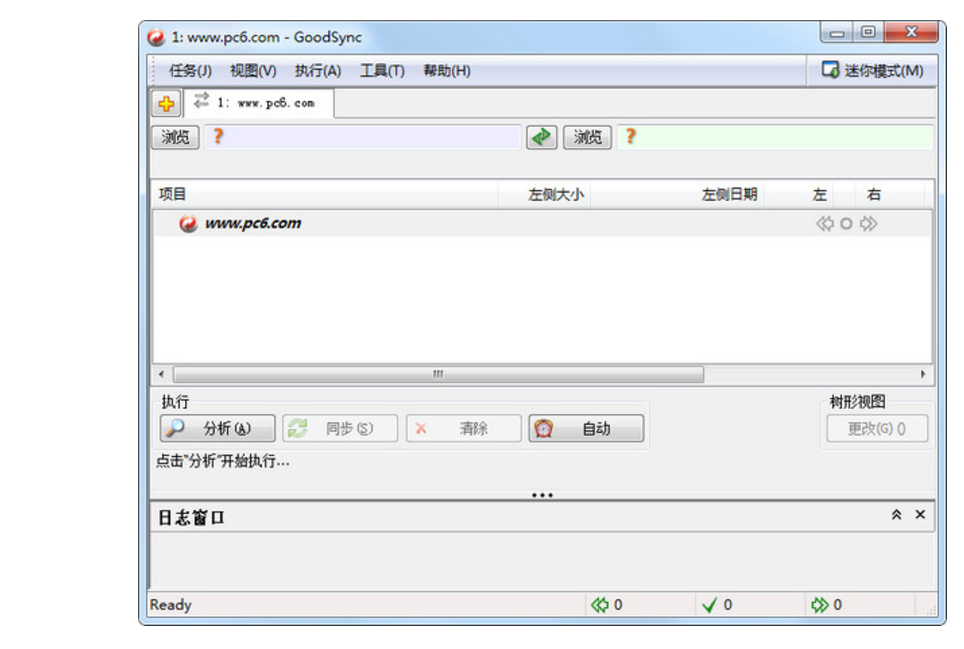
Task: Click the orange question mark in left path
Action: (218, 136)
